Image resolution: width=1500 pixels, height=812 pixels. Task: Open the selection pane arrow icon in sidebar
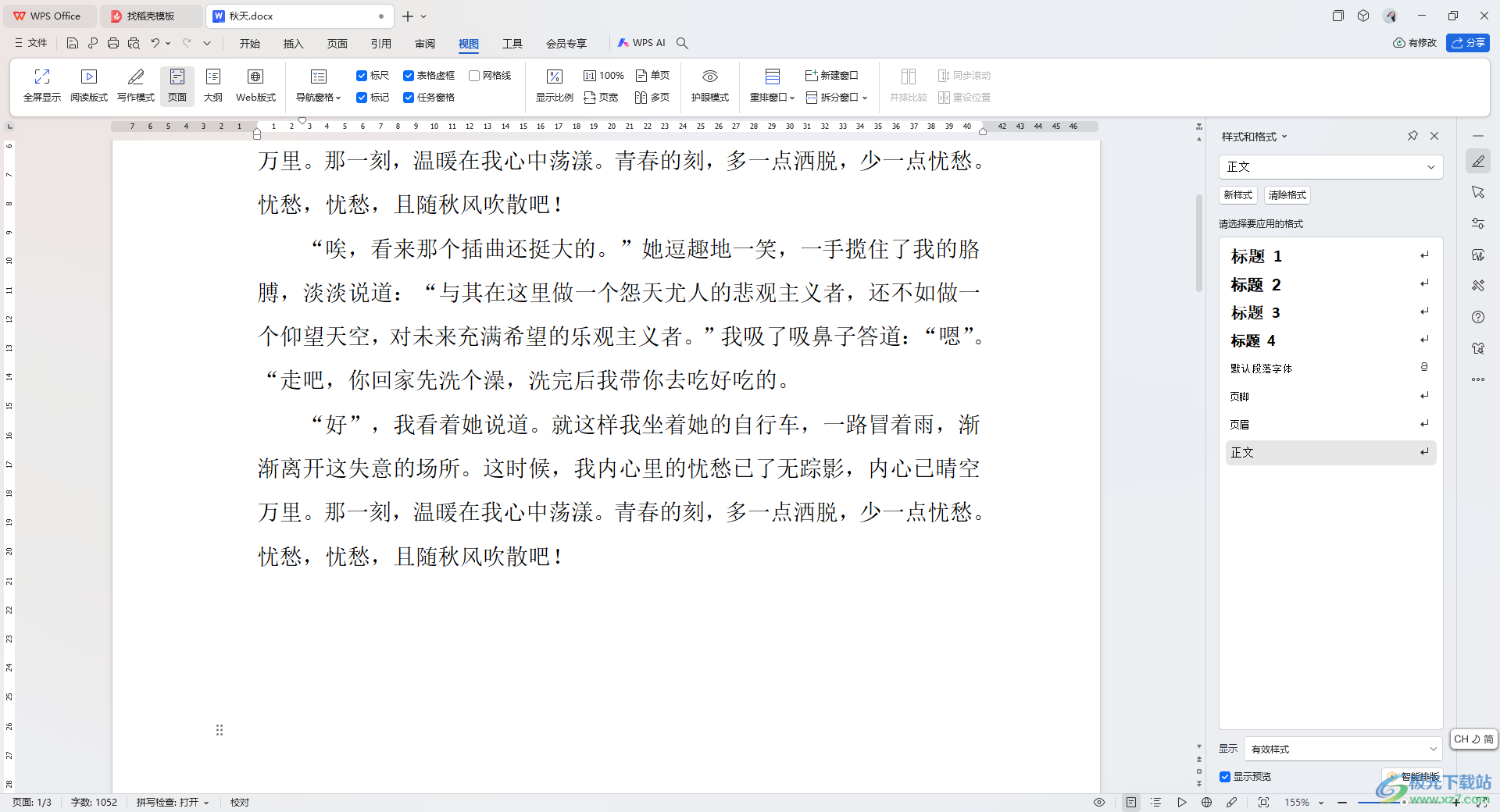pos(1478,192)
